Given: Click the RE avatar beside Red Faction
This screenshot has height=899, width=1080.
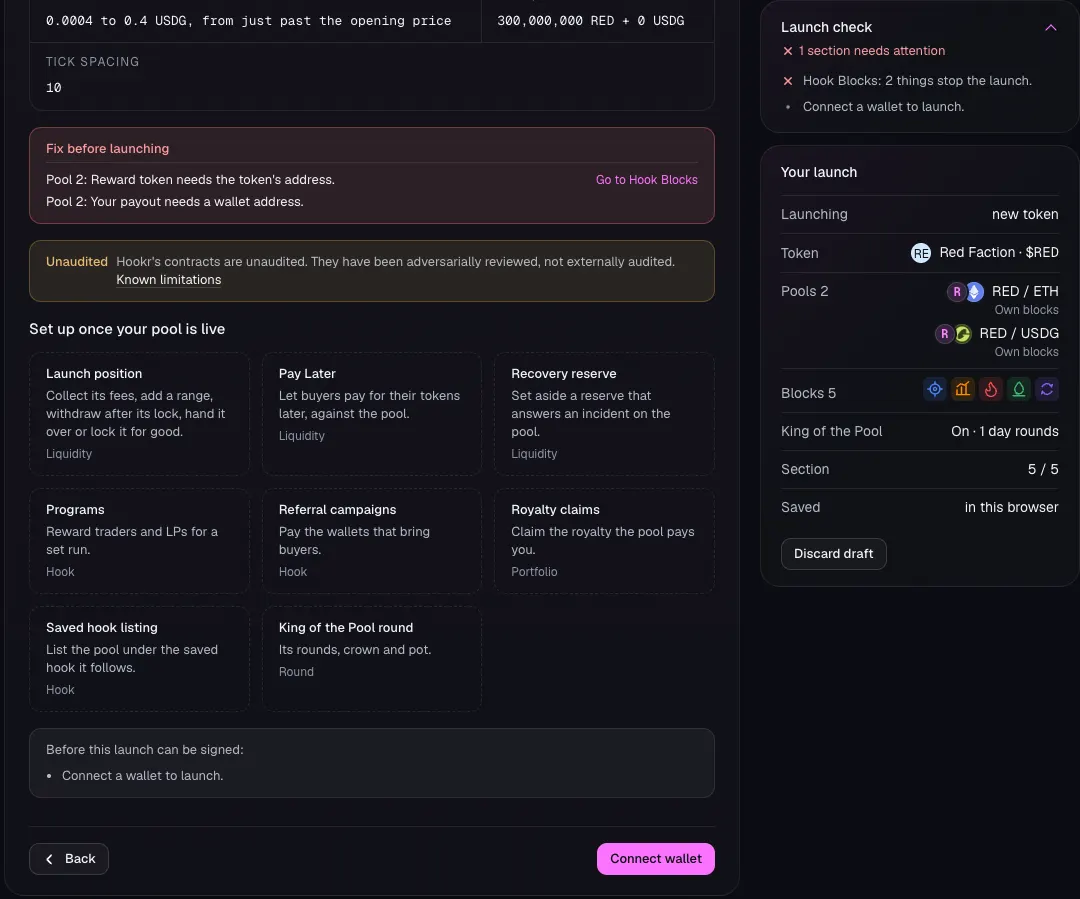Looking at the screenshot, I should (921, 253).
